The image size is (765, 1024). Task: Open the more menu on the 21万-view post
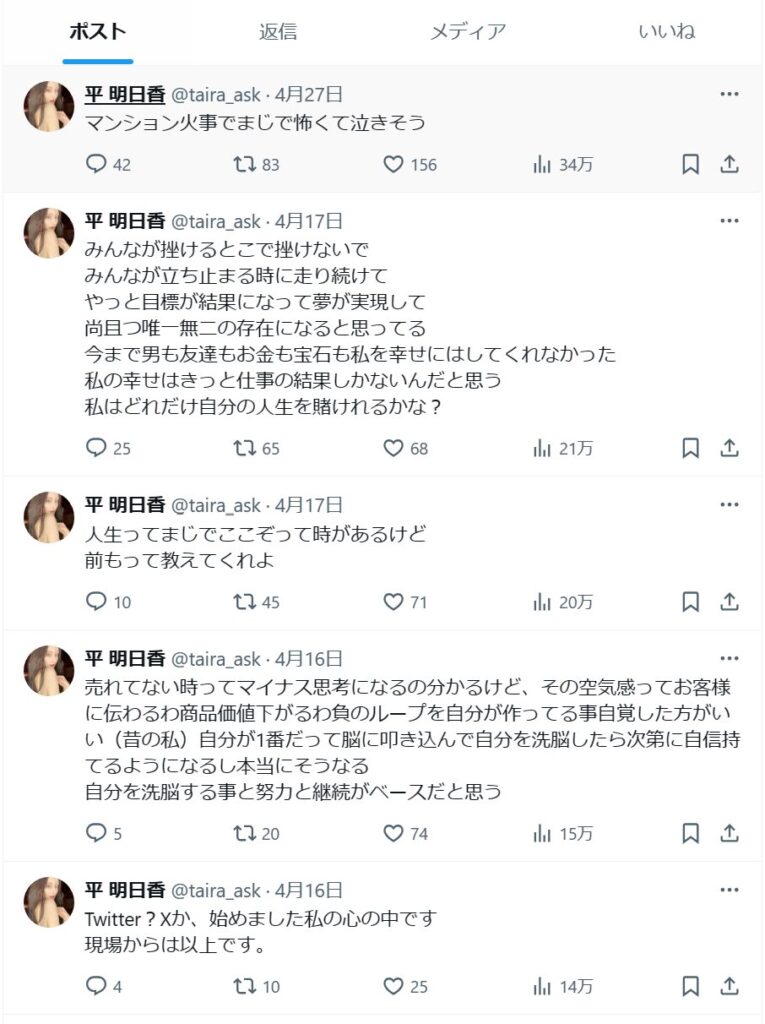pyautogui.click(x=729, y=221)
